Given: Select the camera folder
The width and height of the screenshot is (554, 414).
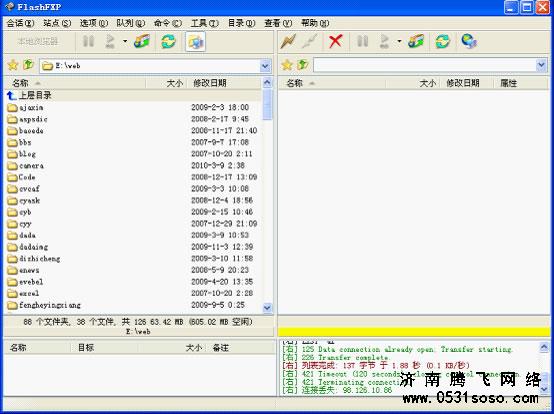Looking at the screenshot, I should 26,166.
